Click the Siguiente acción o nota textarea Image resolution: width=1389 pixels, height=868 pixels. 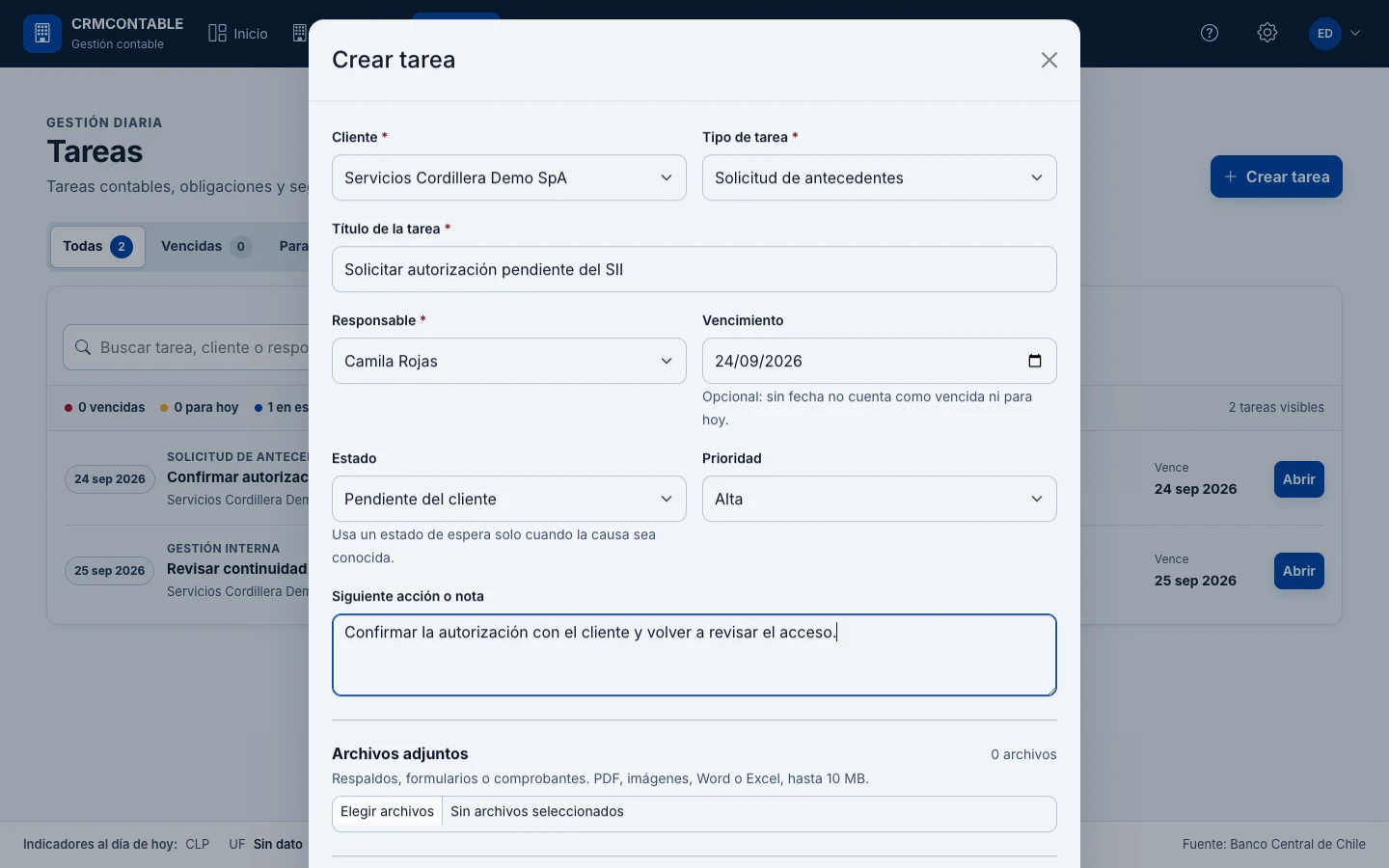coord(694,655)
